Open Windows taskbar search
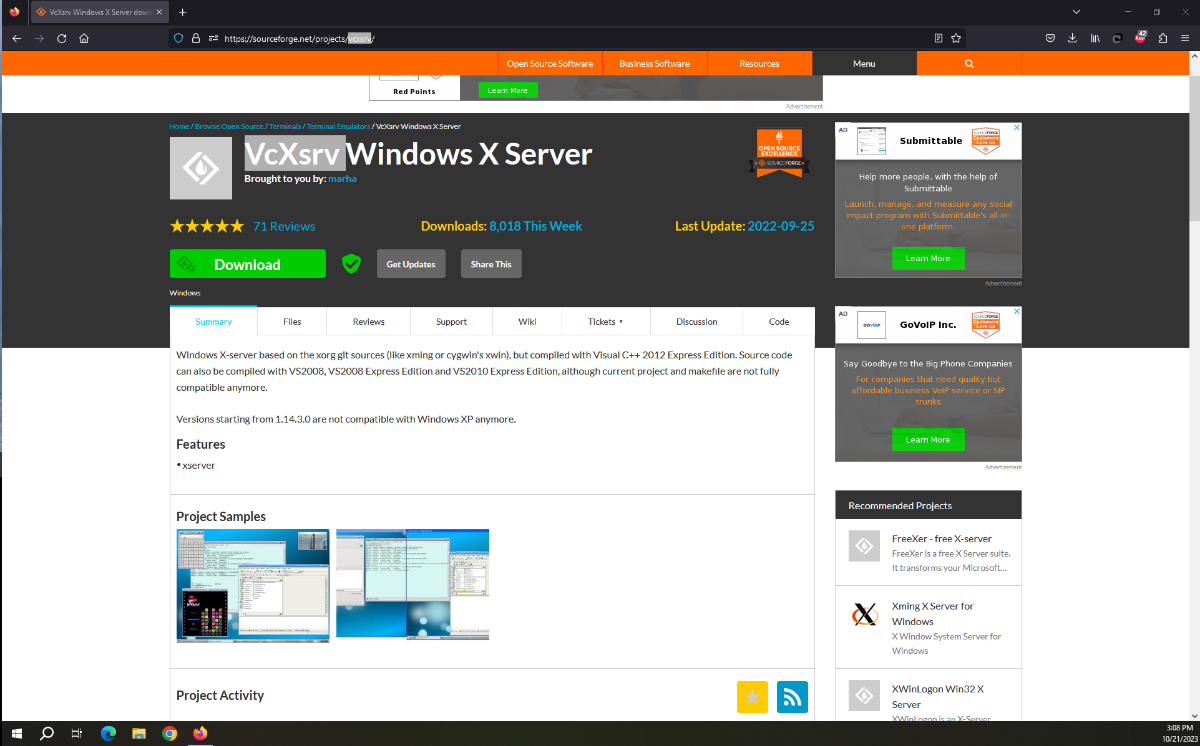Image resolution: width=1200 pixels, height=746 pixels. [x=47, y=733]
